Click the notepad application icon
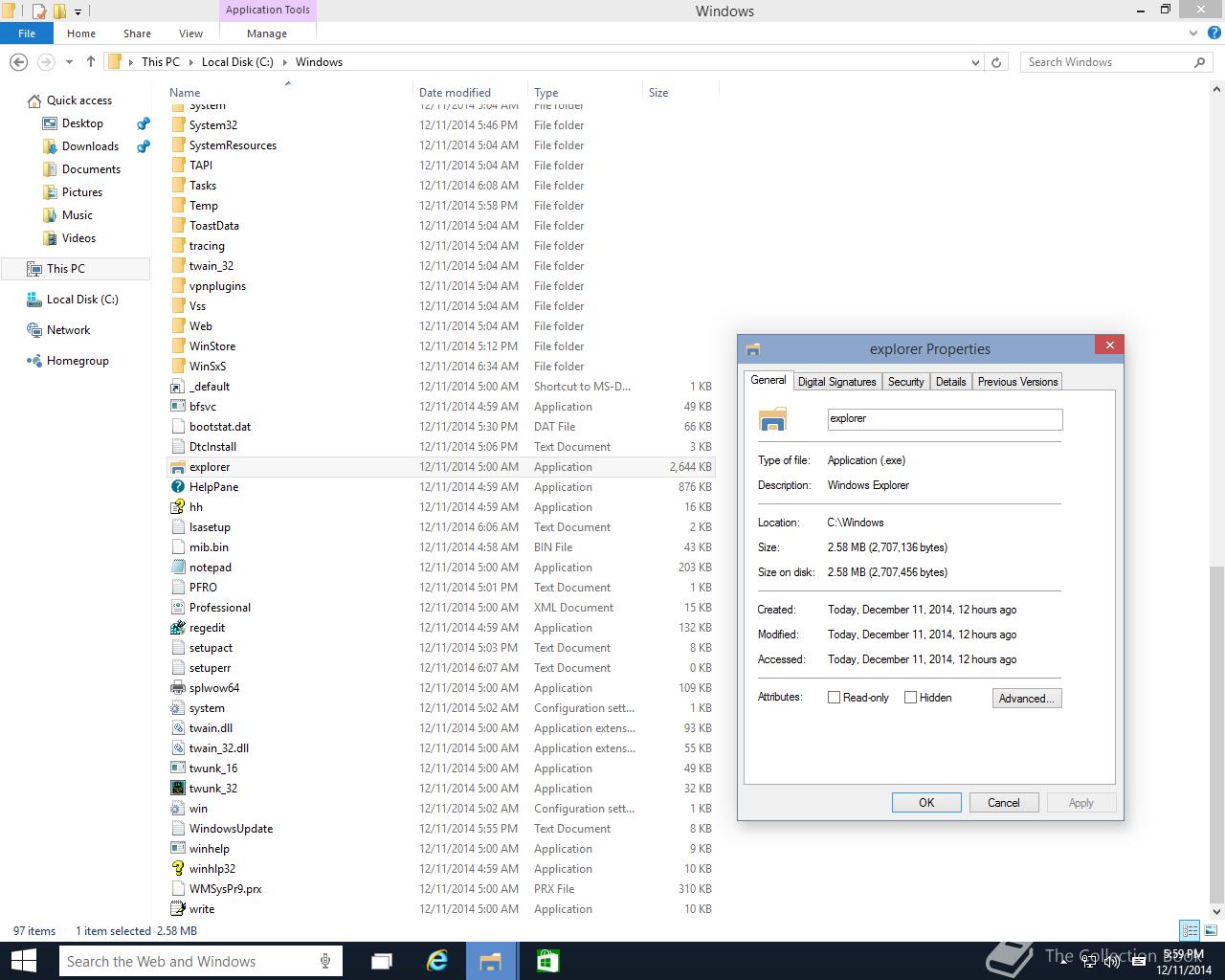This screenshot has height=980, width=1225. pyautogui.click(x=177, y=568)
